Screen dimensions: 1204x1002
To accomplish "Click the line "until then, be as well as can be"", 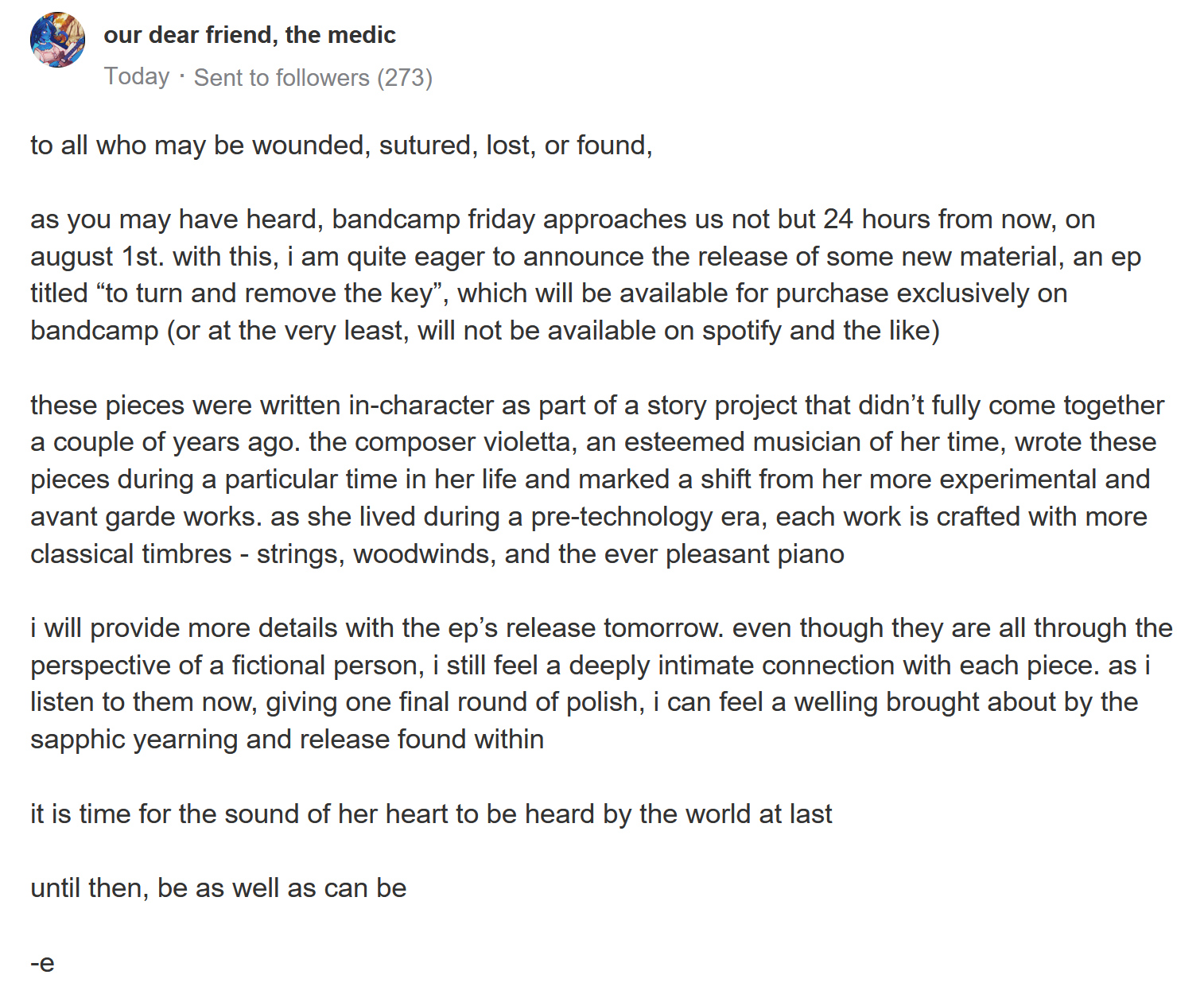I will click(218, 888).
